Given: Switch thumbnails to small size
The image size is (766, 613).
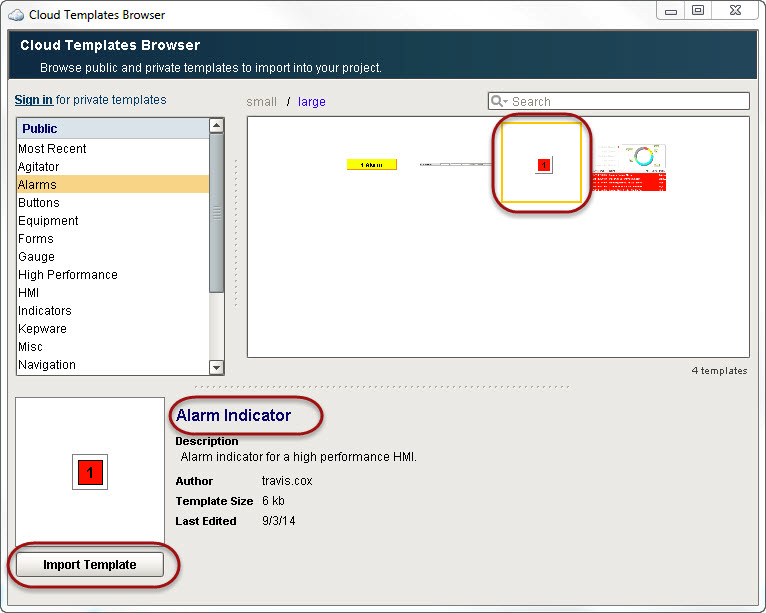Looking at the screenshot, I should pyautogui.click(x=261, y=101).
